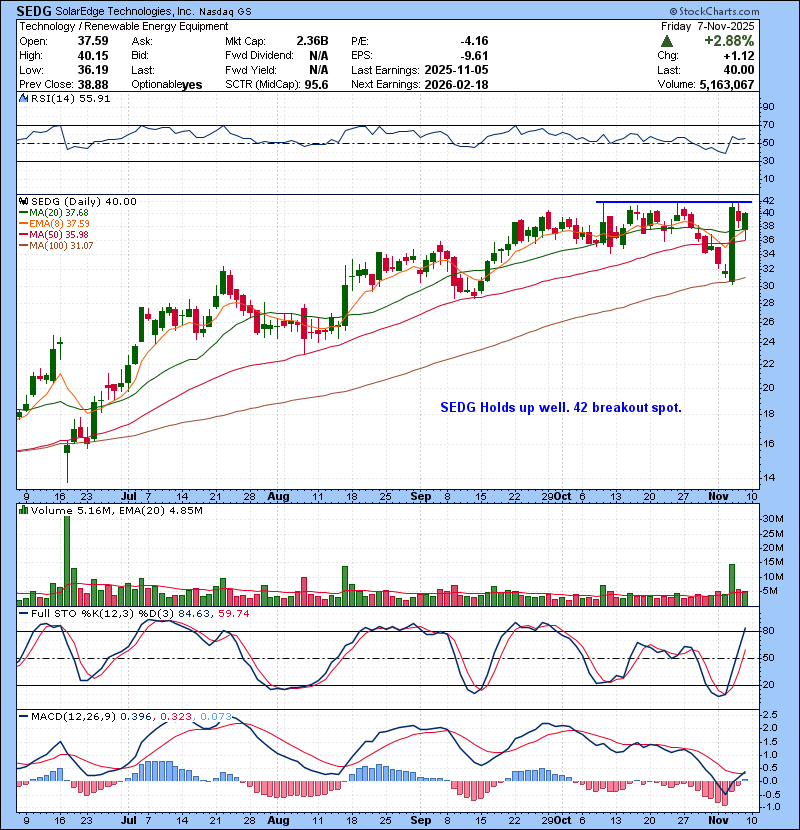Viewport: 800px width, 830px height.
Task: Click the MA(20) 37.68 legend entry
Action: click(x=59, y=212)
